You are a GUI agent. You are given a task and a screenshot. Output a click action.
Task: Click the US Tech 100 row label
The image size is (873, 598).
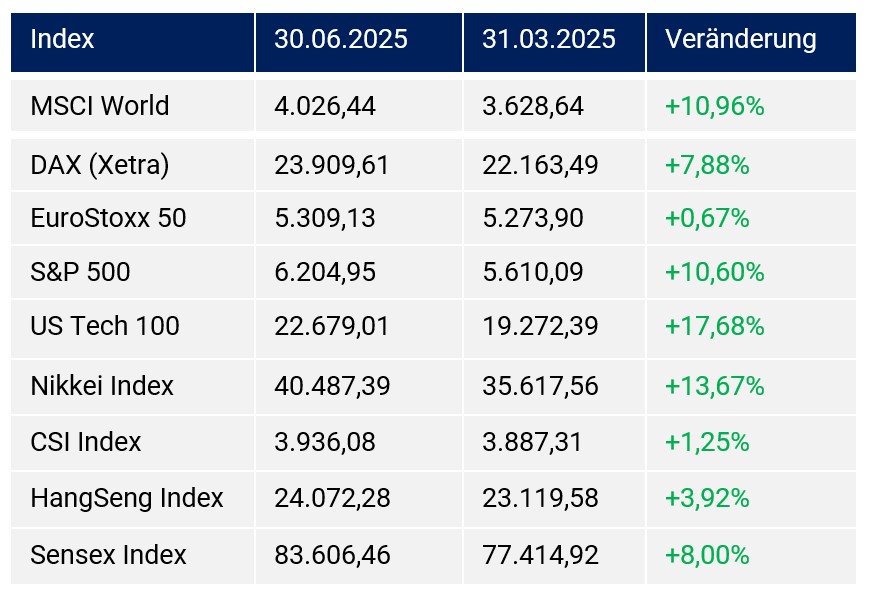click(x=105, y=326)
